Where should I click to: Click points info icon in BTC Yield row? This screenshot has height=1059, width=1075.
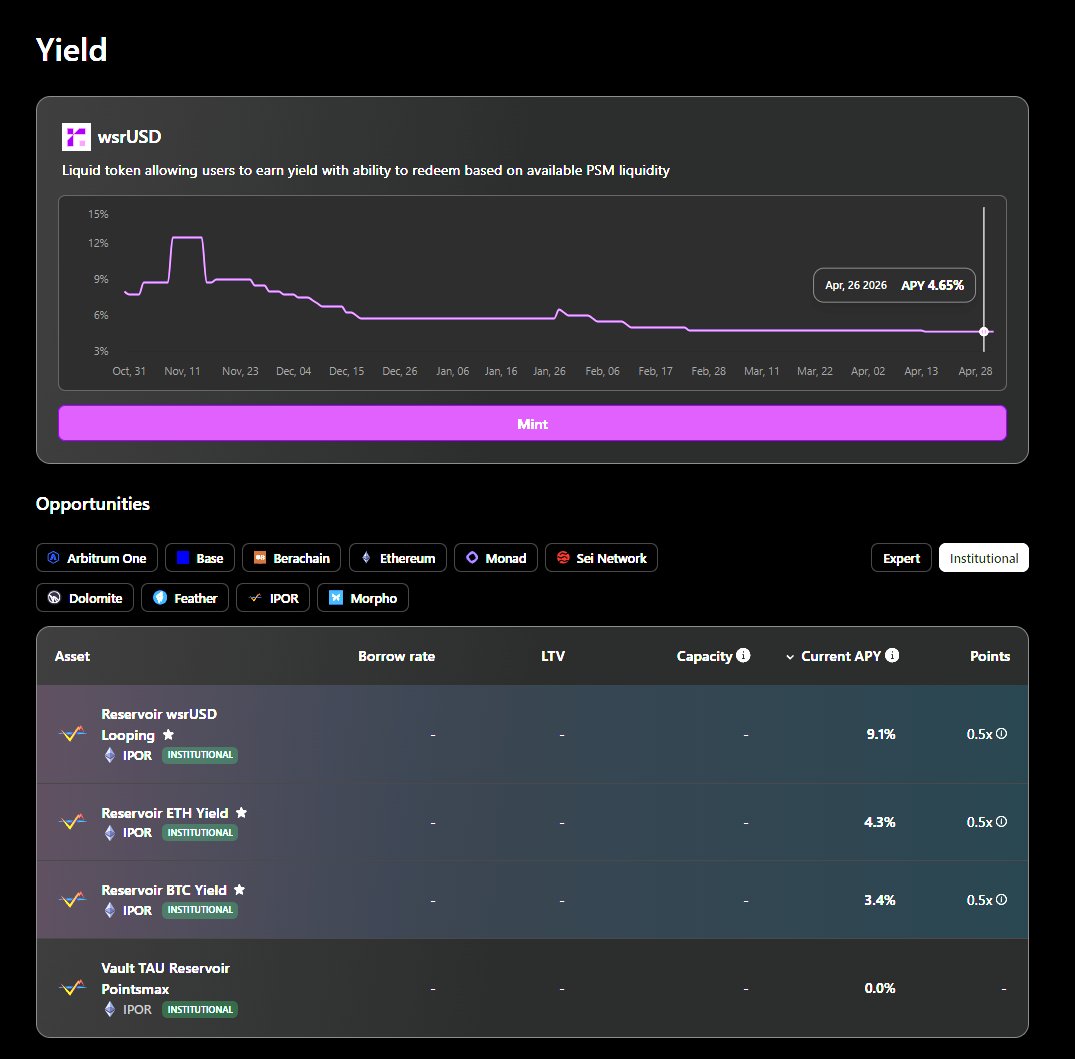1001,899
